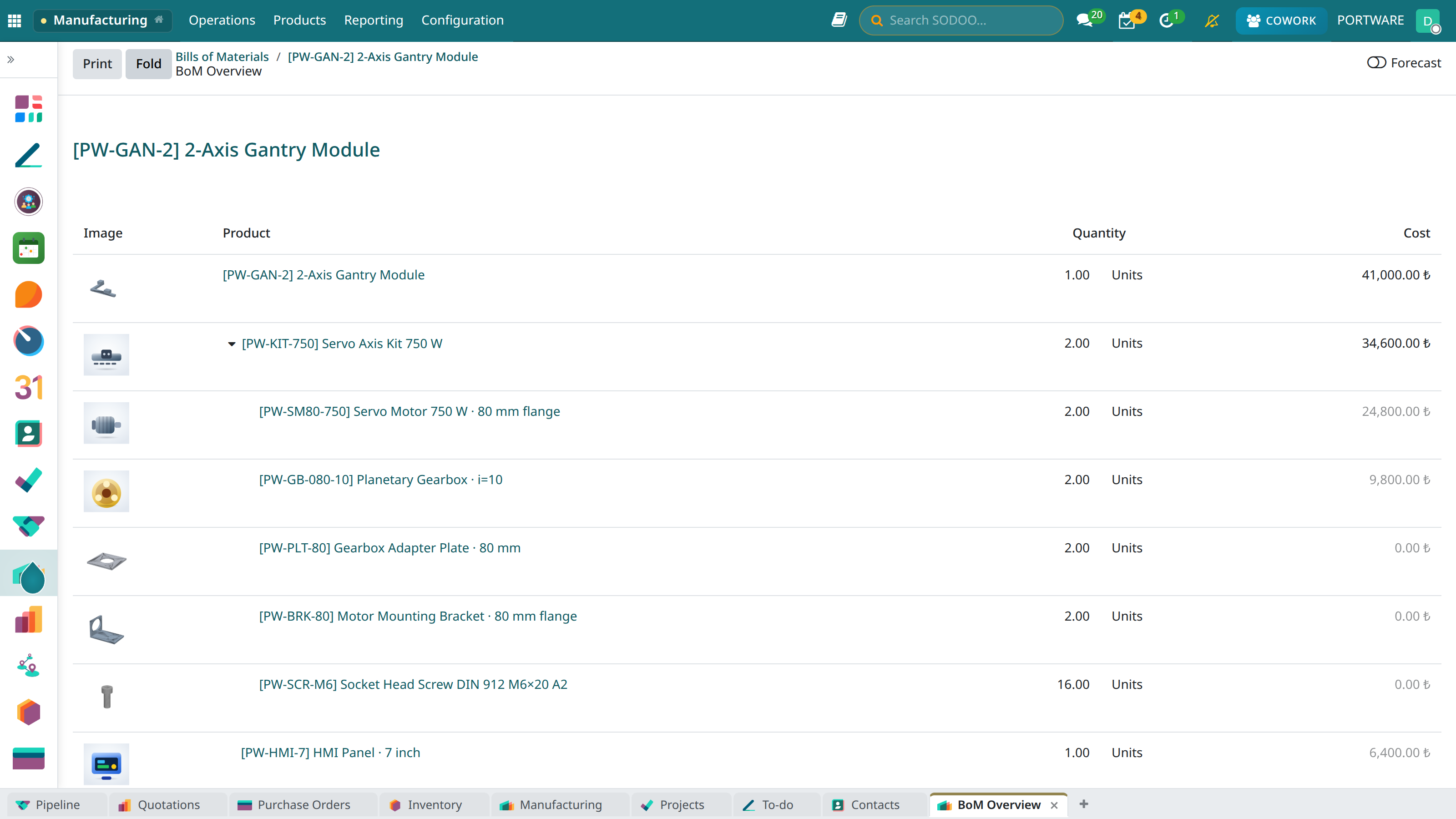Close the BoM Overview tab
Screen dimensions: 1456x819
(1054, 805)
